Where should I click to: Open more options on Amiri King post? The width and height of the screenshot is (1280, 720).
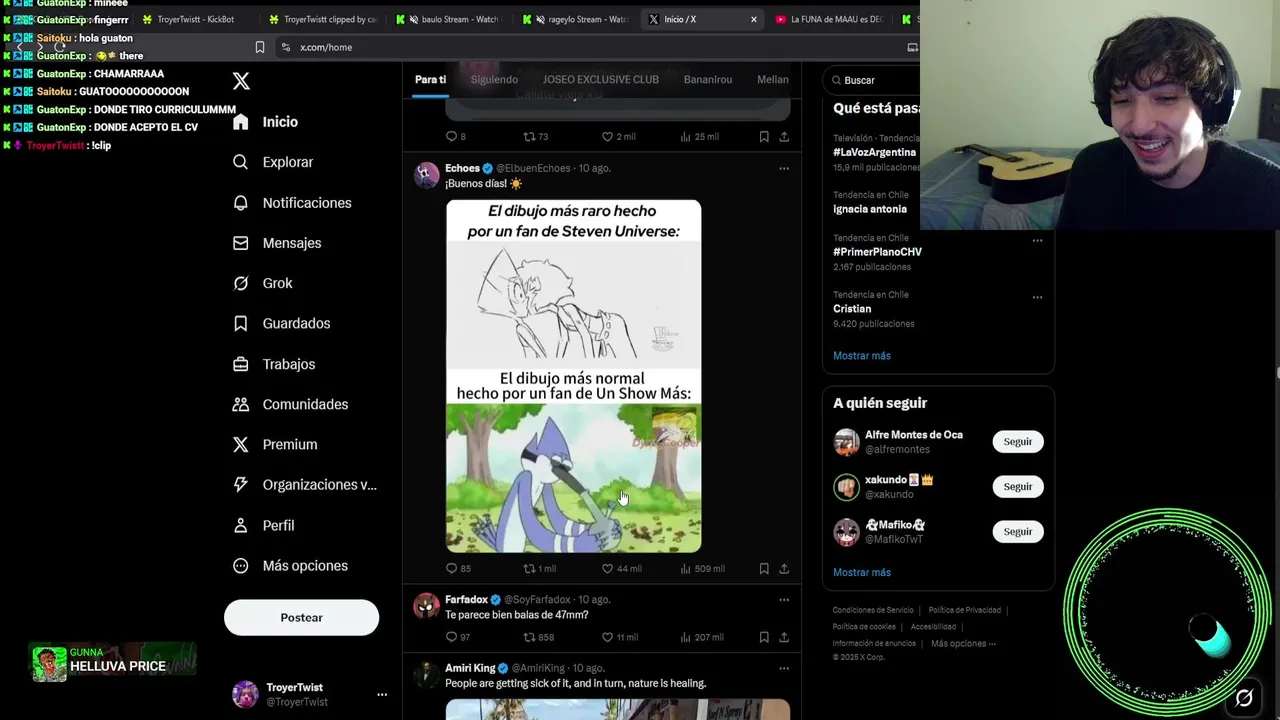[x=784, y=668]
